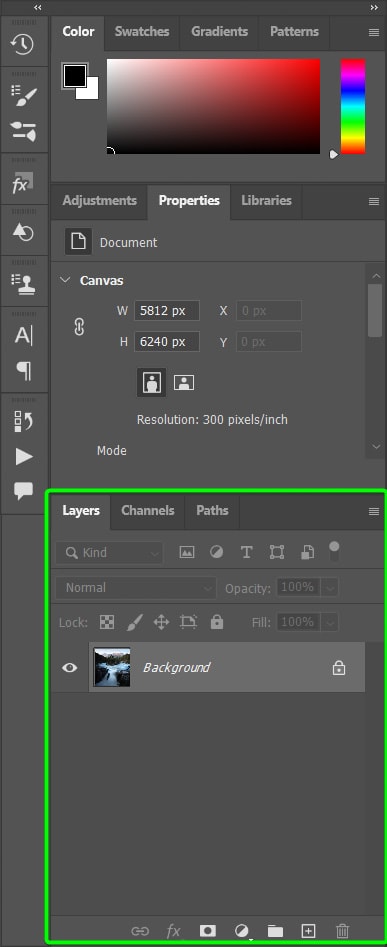
Task: Open the Tool Presets stamp icon
Action: (x=24, y=284)
